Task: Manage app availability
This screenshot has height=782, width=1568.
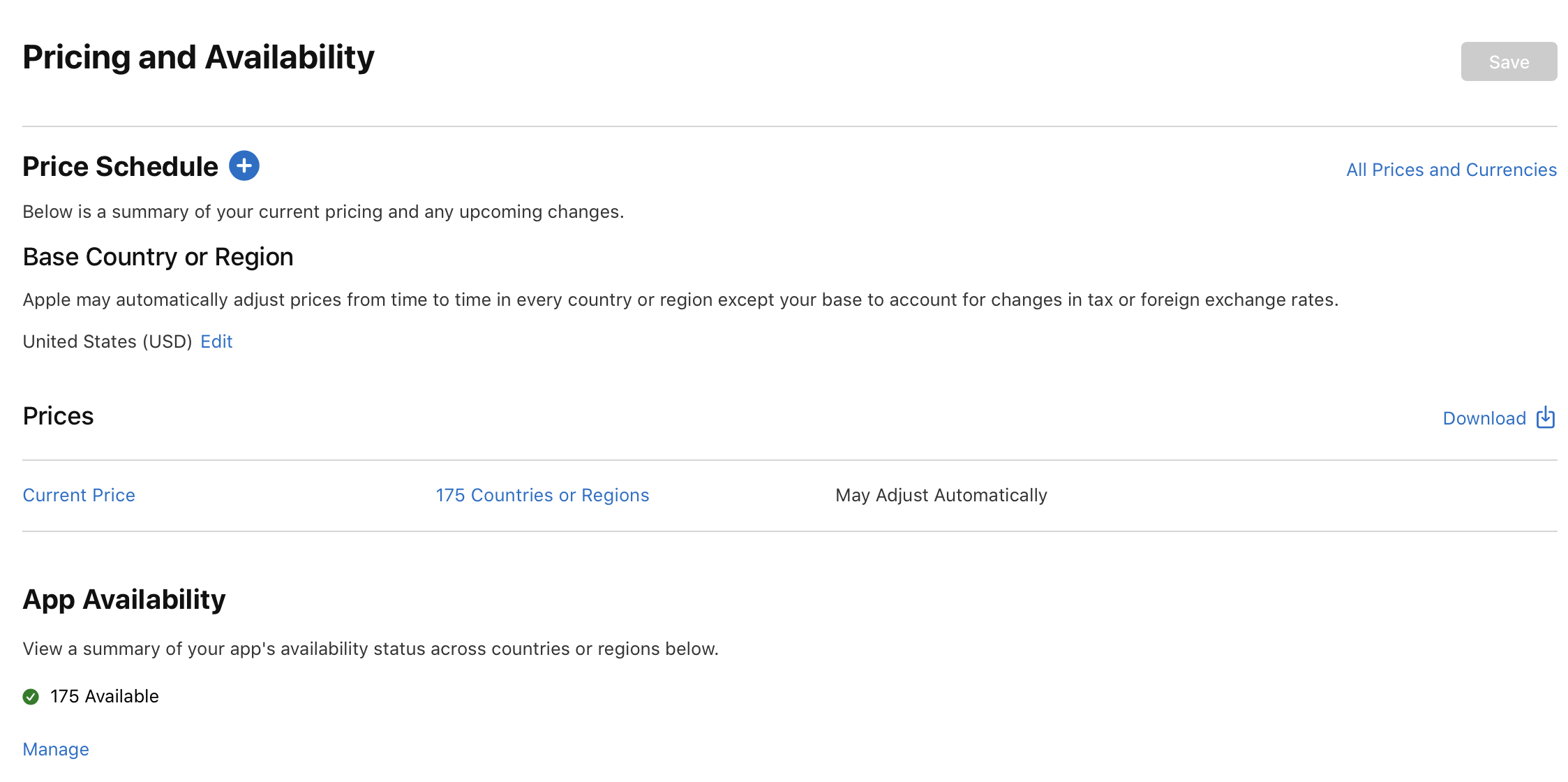Action: point(55,748)
